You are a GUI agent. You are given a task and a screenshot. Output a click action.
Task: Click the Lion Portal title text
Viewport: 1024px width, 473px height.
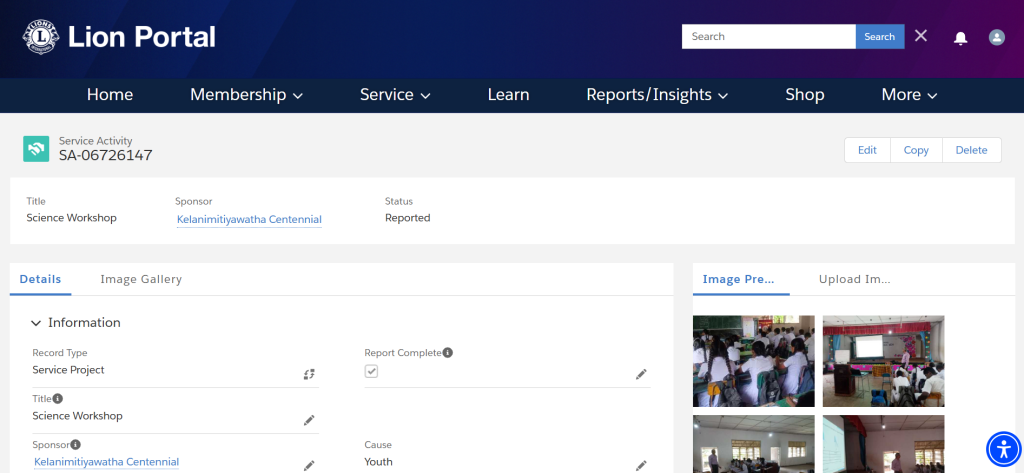(x=142, y=37)
